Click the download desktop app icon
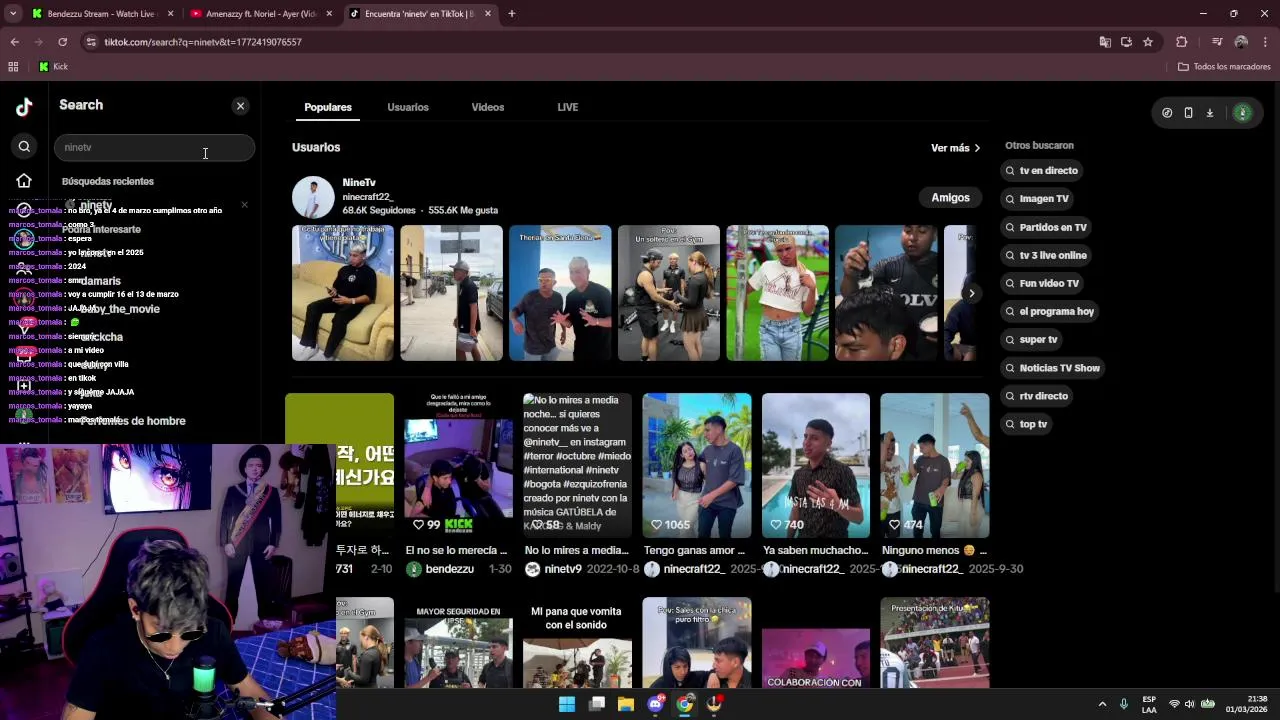 [1209, 113]
